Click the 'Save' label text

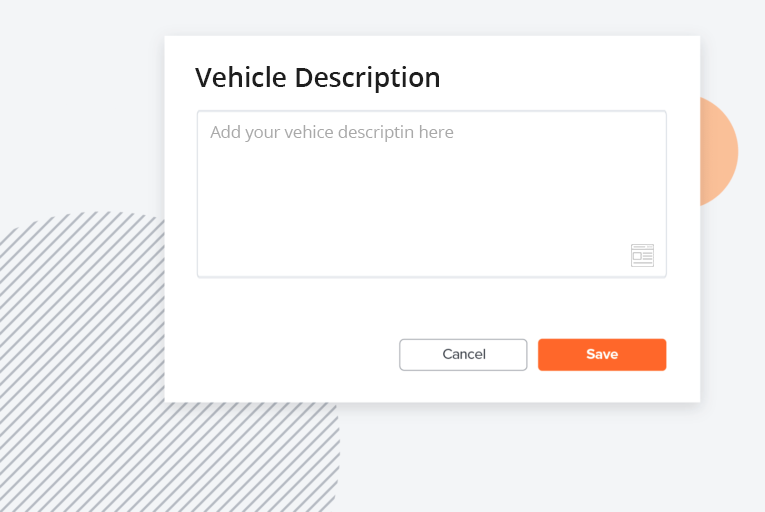pyautogui.click(x=602, y=354)
